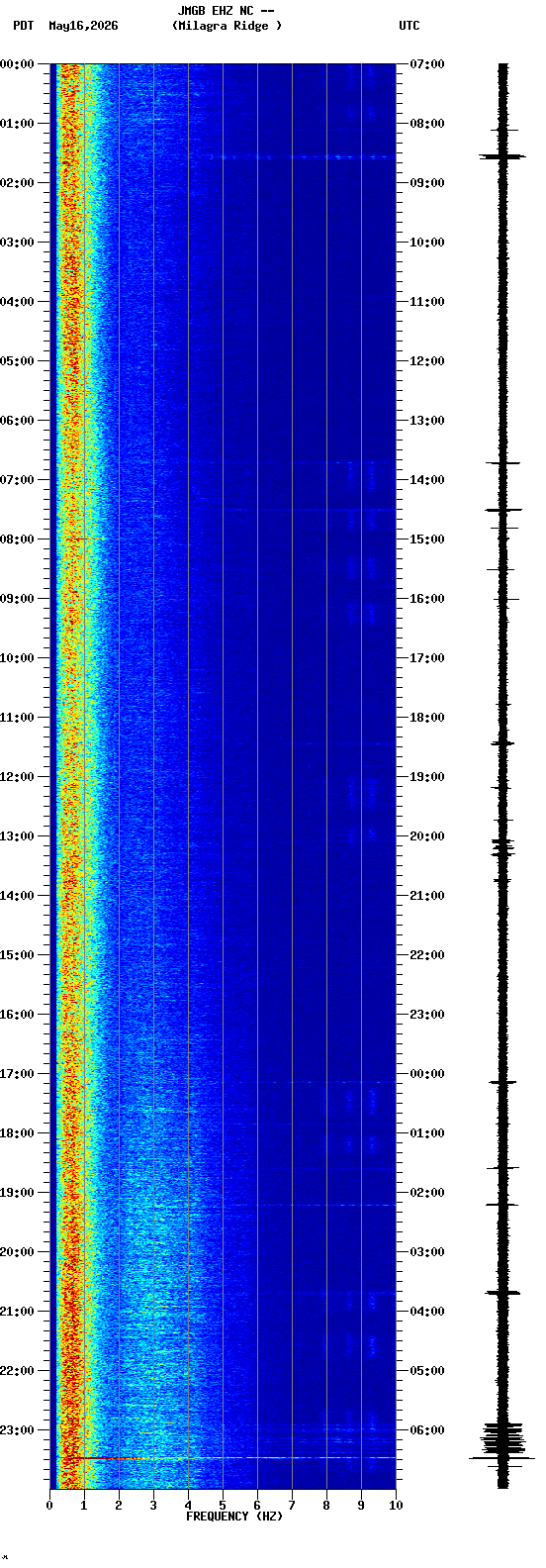
Task: Click the PDT-axis label "10:00"
Action: point(17,658)
